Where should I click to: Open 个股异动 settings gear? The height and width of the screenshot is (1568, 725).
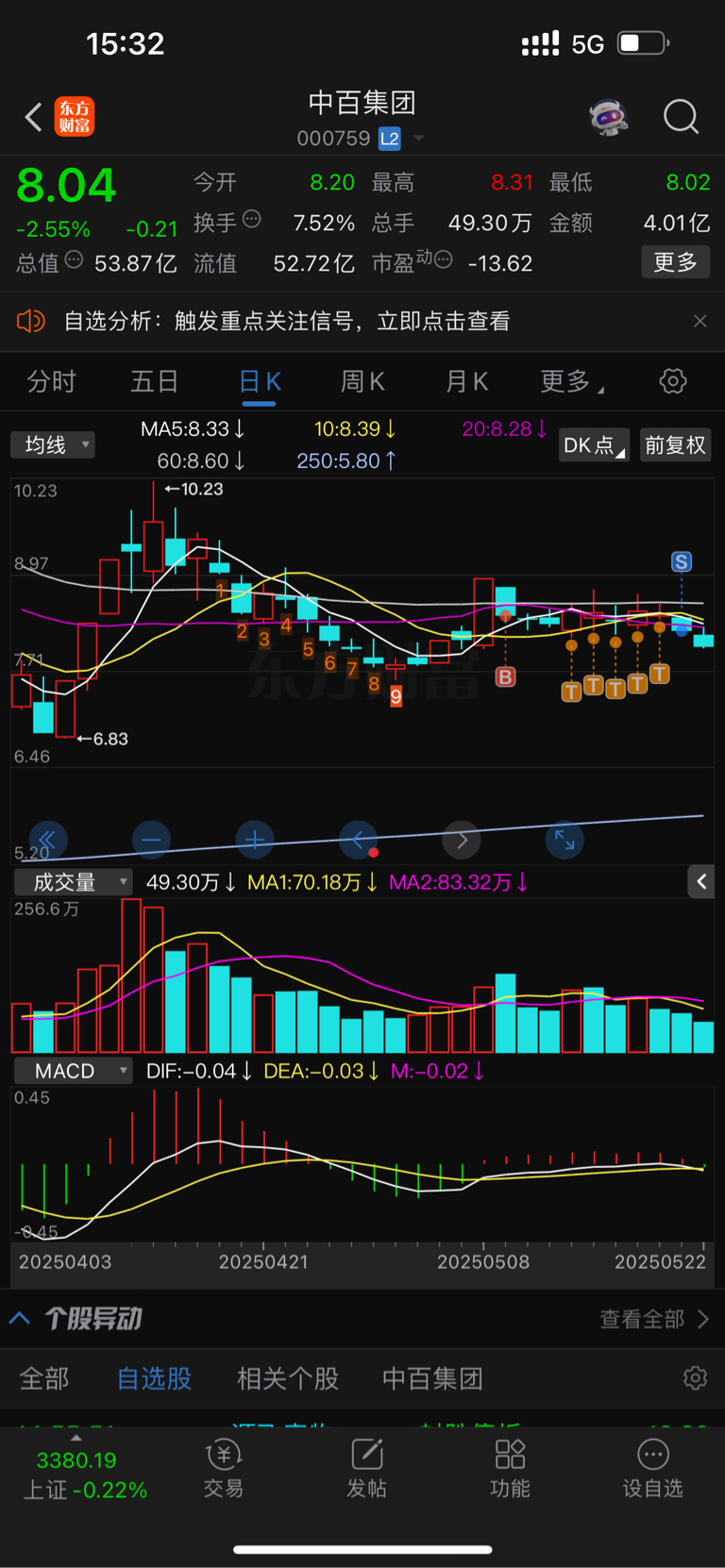click(695, 1378)
